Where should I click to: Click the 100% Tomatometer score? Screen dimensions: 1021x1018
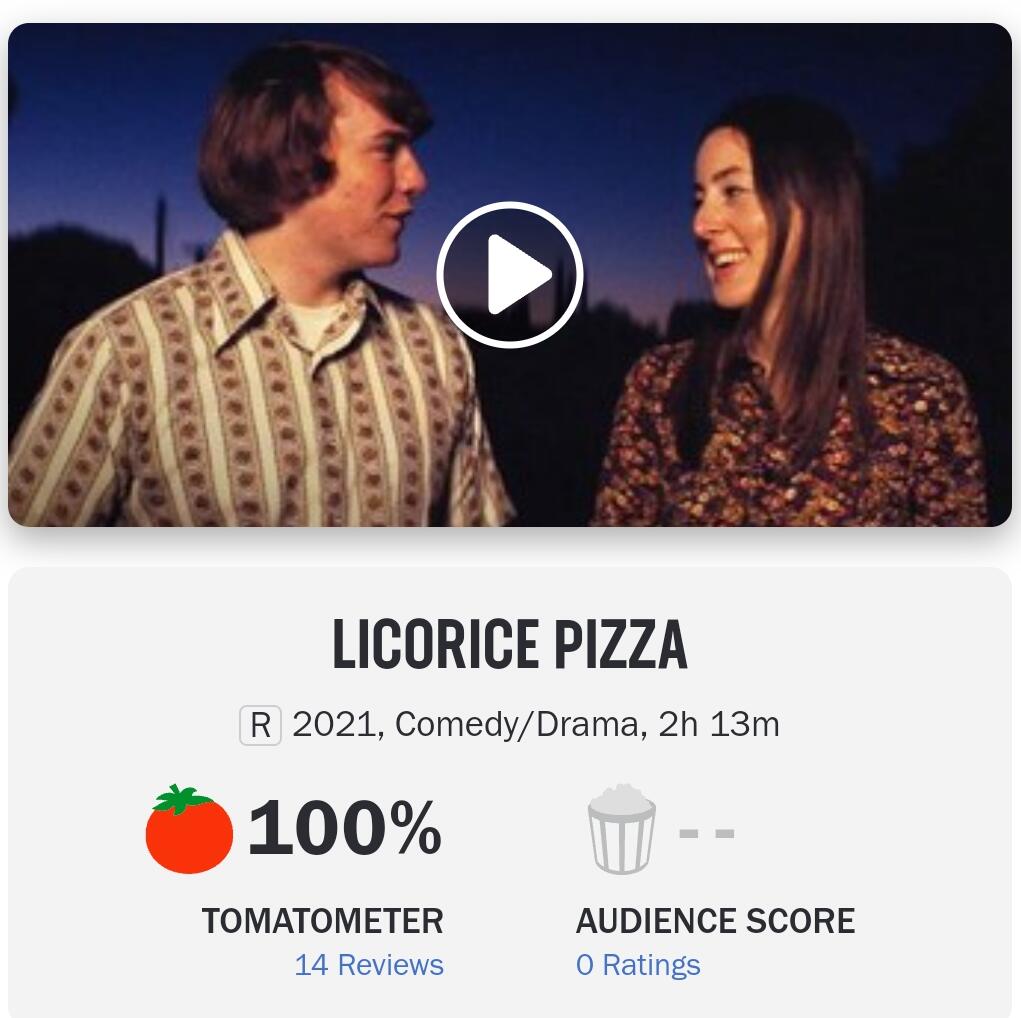pos(345,830)
